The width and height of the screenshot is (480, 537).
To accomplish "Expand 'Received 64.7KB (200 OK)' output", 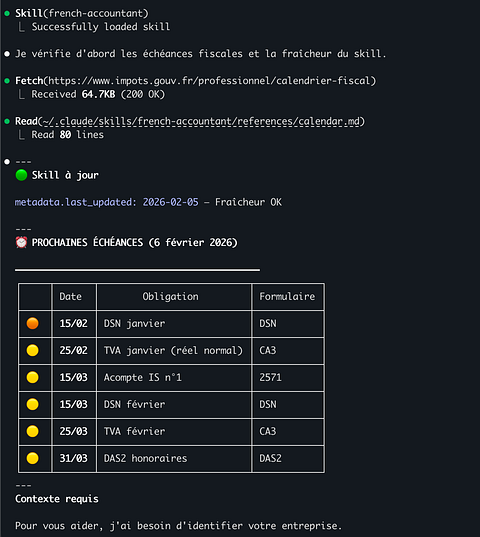I will (98, 94).
